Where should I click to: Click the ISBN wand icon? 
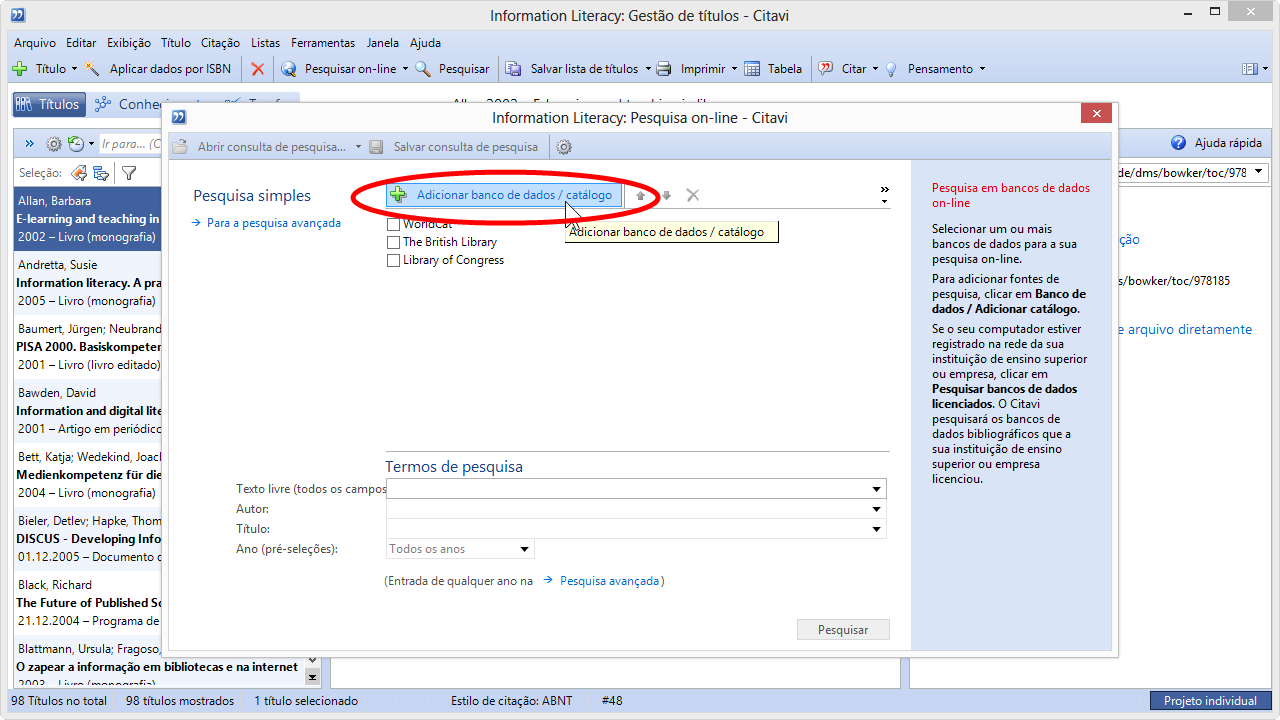(x=93, y=69)
